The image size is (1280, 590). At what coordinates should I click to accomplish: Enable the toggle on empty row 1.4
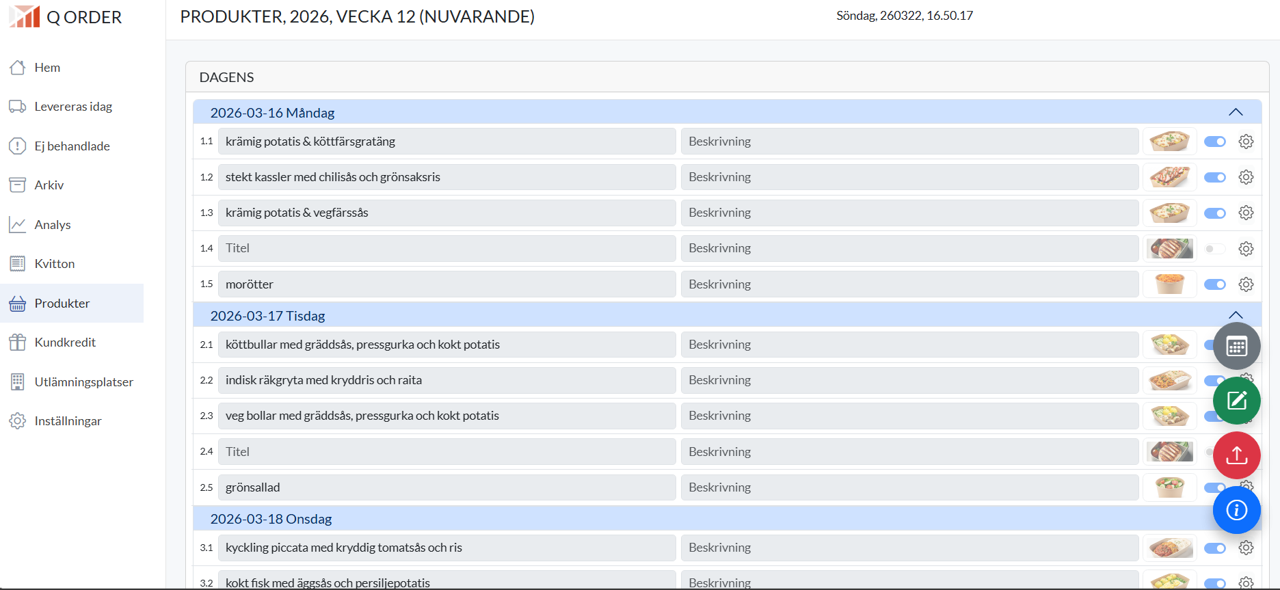(1215, 249)
